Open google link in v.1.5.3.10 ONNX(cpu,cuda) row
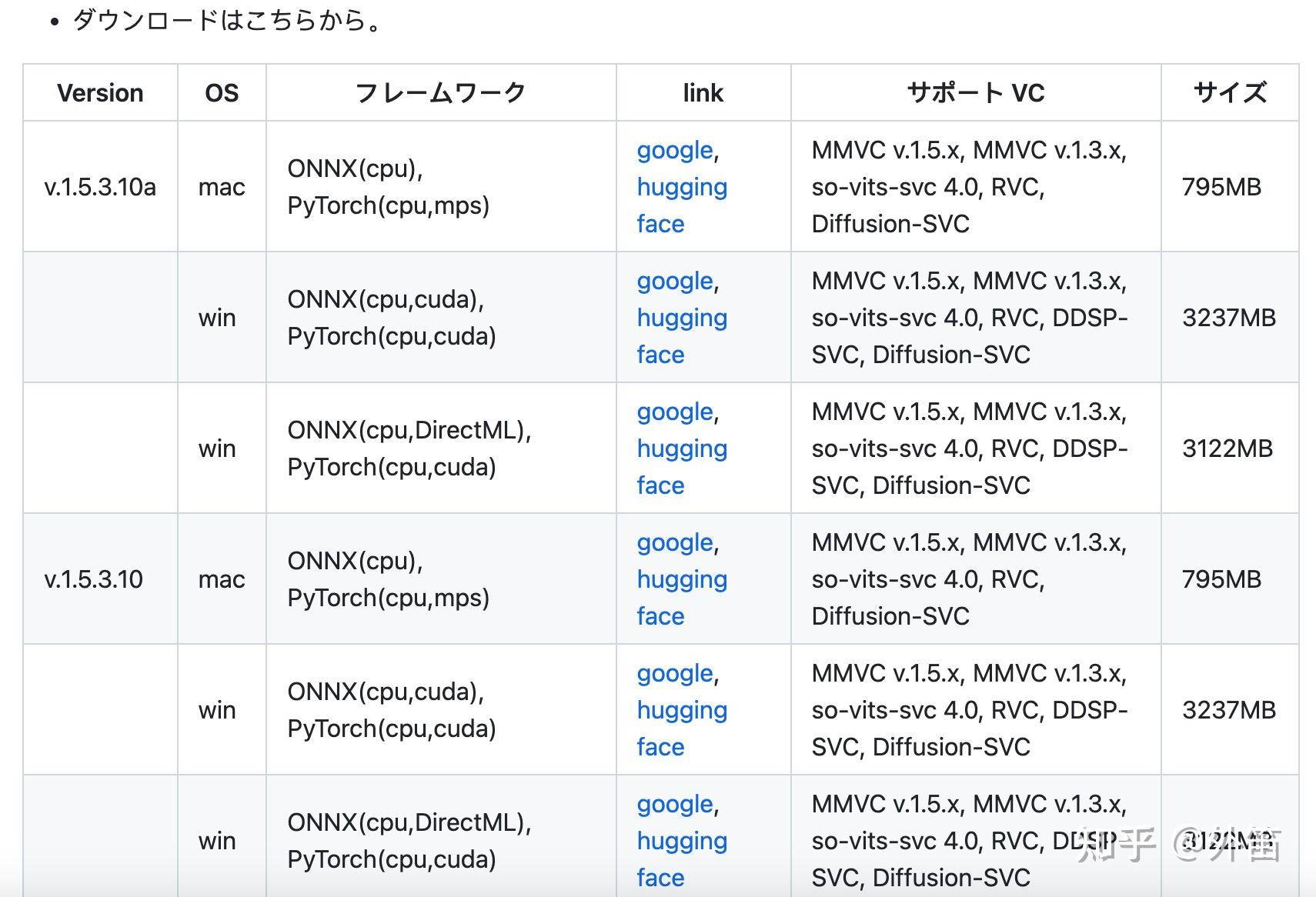The image size is (1316, 897). [x=675, y=673]
